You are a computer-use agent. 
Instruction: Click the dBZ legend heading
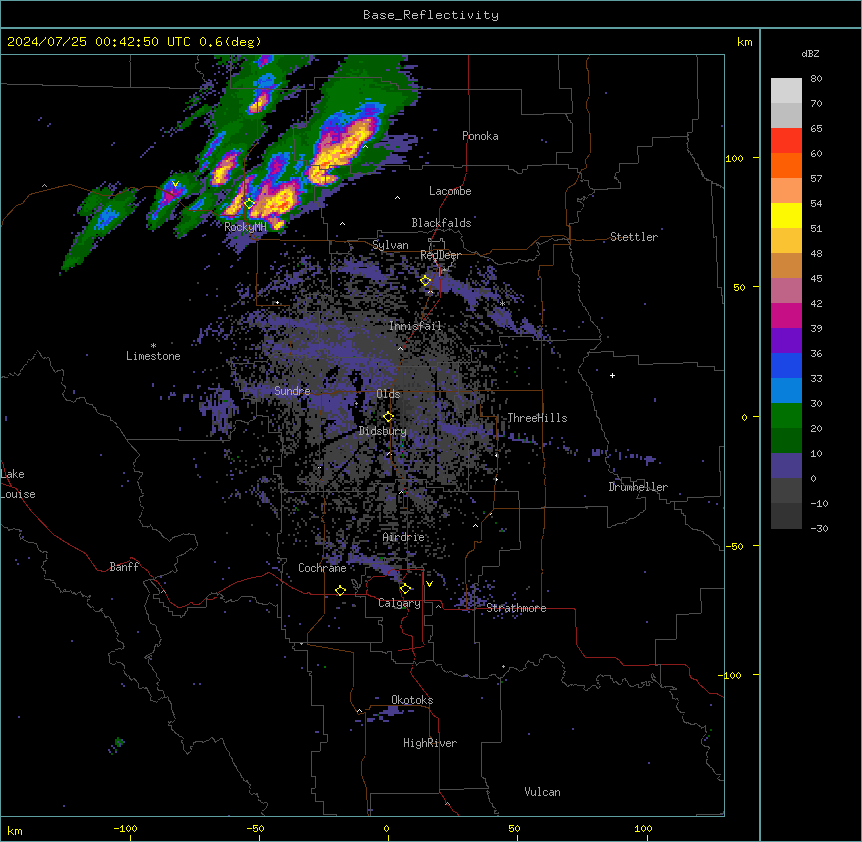click(810, 53)
